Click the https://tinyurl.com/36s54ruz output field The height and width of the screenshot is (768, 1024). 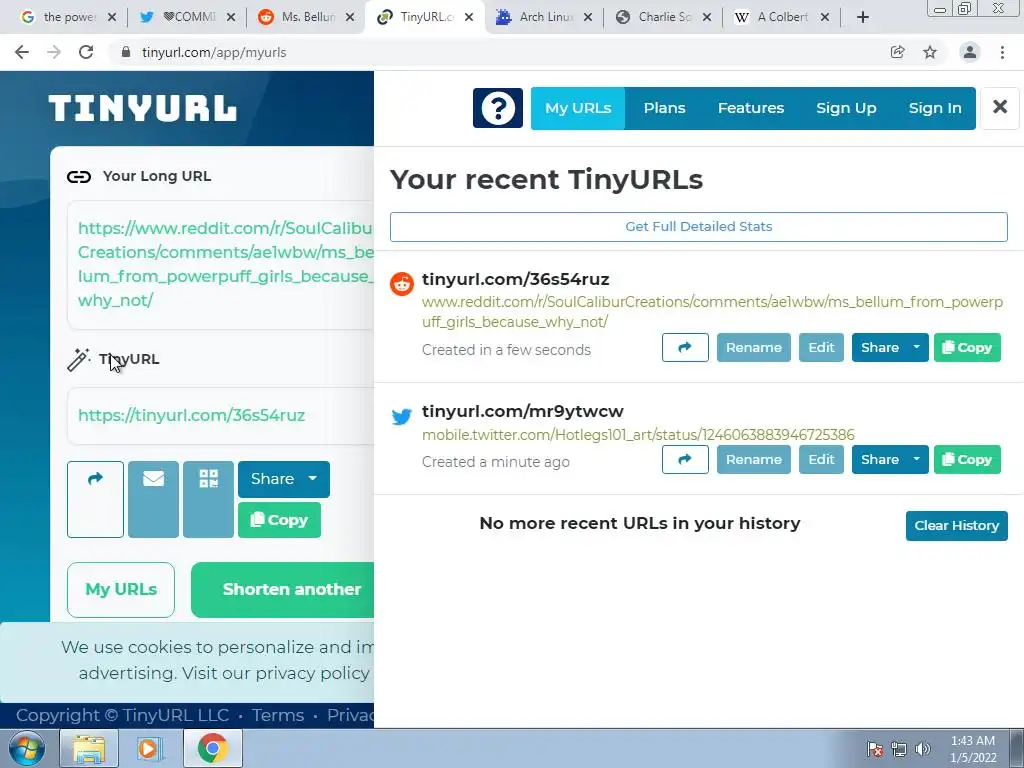221,415
